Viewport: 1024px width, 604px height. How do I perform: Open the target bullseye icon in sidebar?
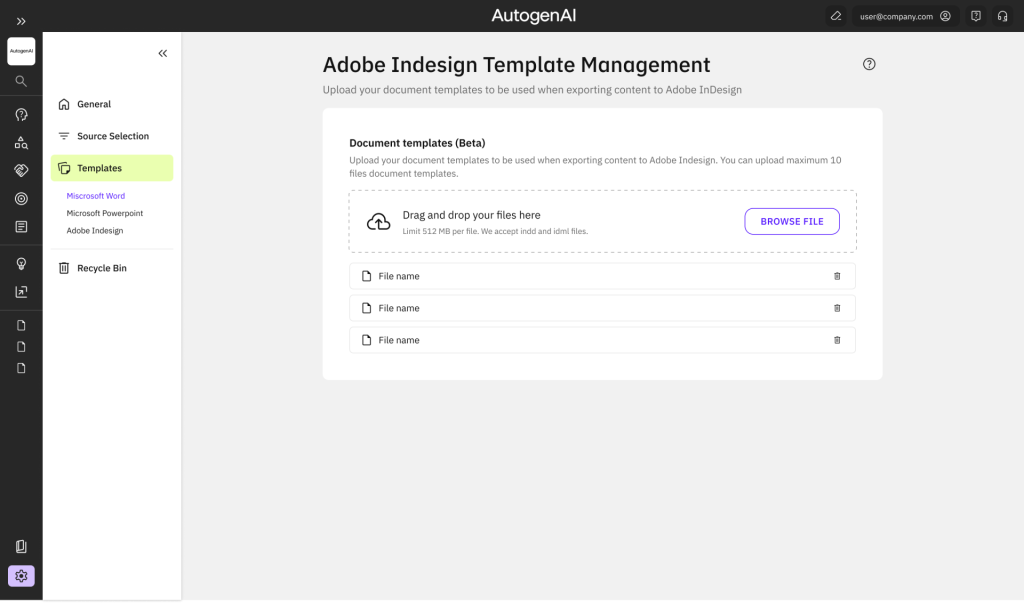click(21, 199)
